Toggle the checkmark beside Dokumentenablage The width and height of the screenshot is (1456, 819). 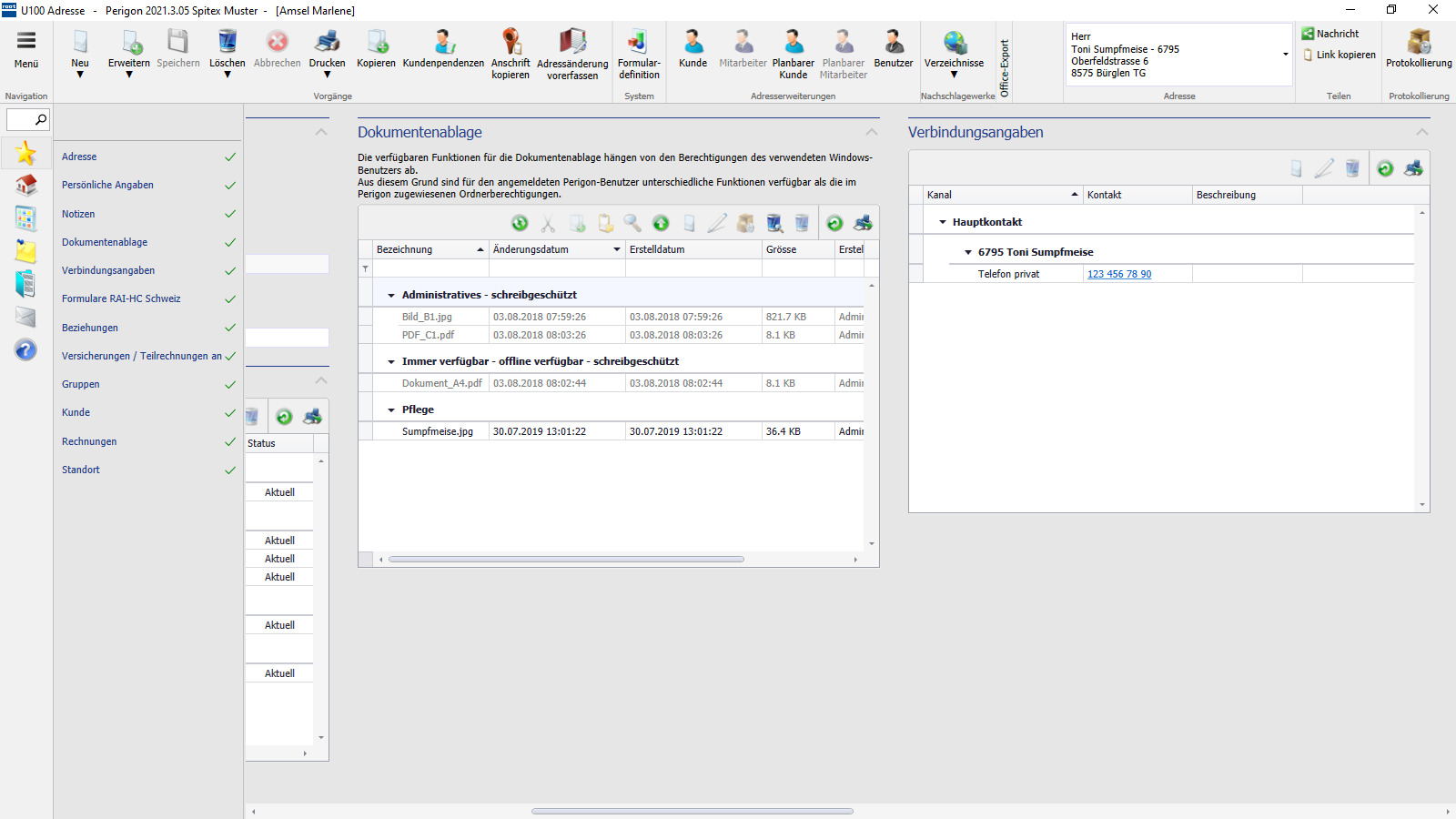pos(230,243)
